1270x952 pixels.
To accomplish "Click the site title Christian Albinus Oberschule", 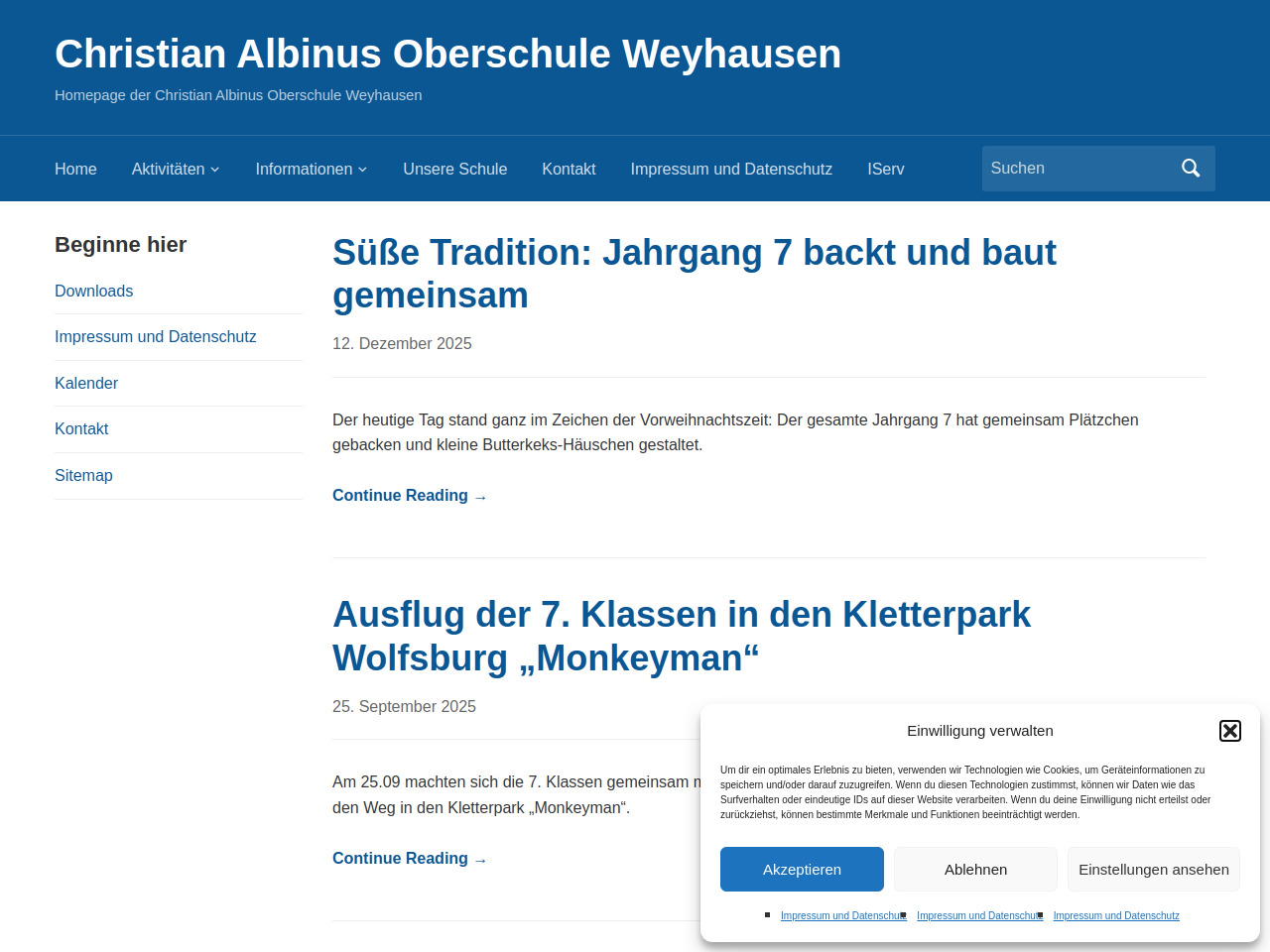I will 447,54.
